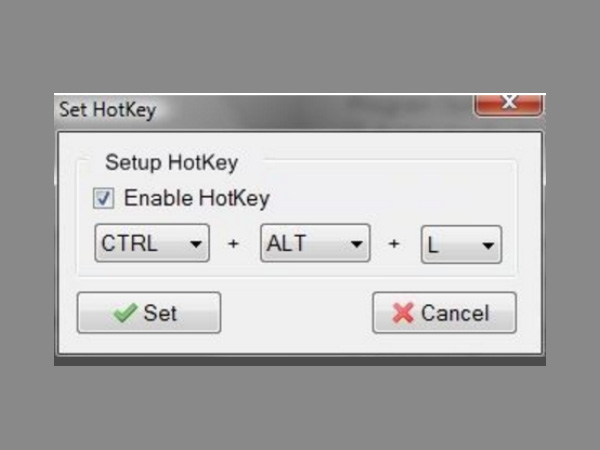Click the CTRL text in first combo box
This screenshot has width=600, height=450.
coord(130,244)
